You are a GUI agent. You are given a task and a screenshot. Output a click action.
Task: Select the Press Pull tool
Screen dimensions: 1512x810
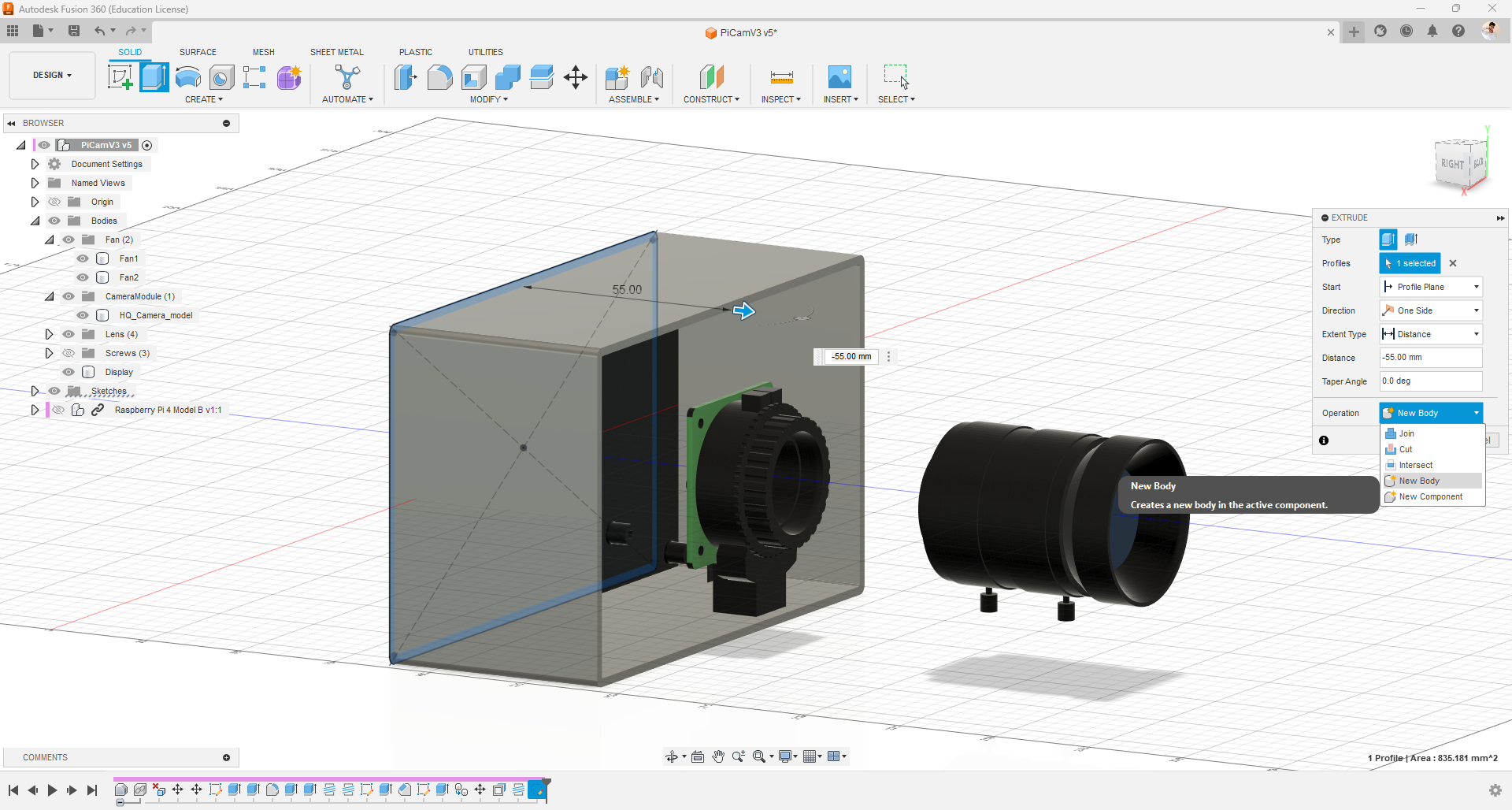tap(406, 77)
